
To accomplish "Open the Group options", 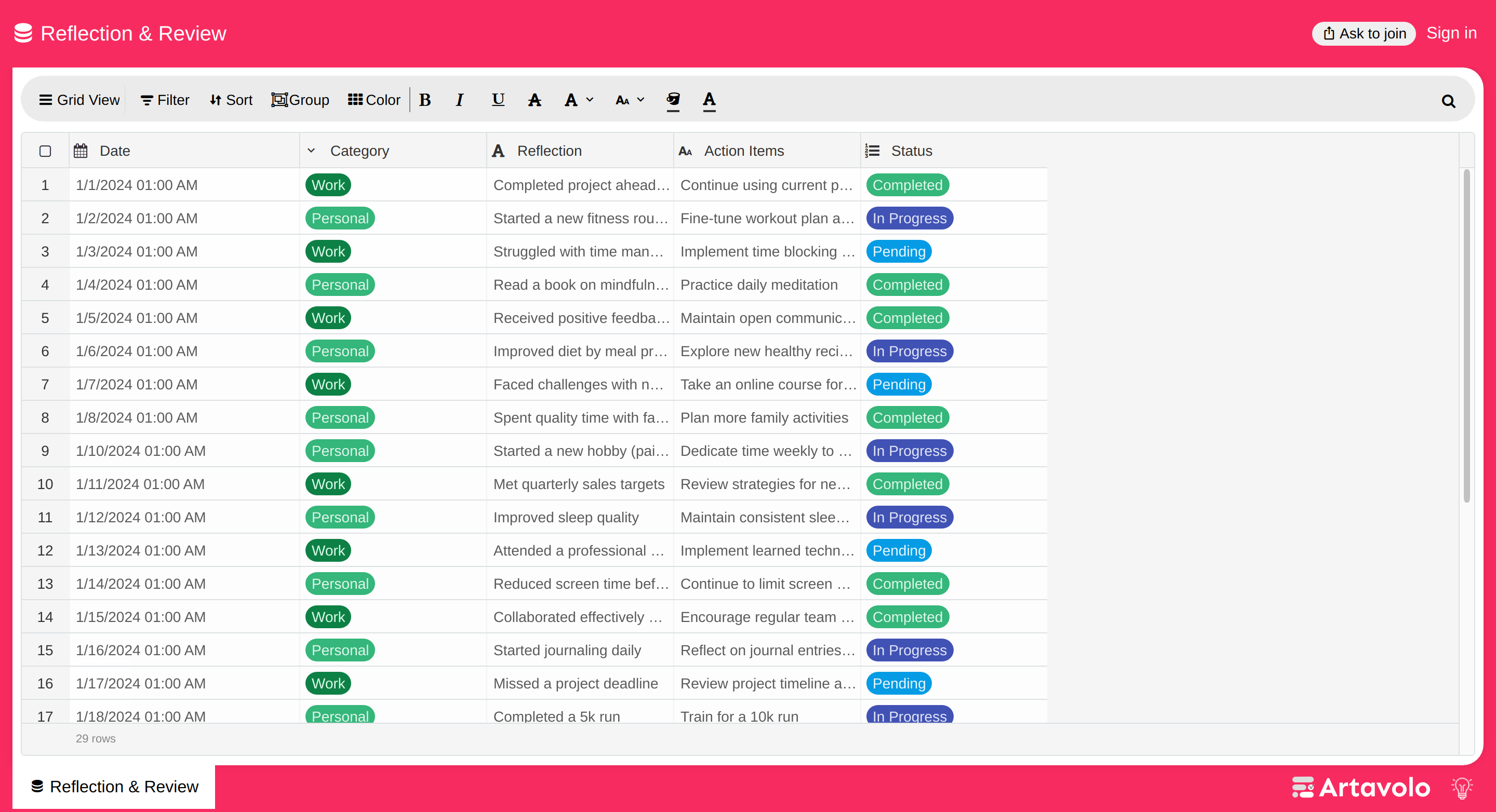I will point(300,100).
